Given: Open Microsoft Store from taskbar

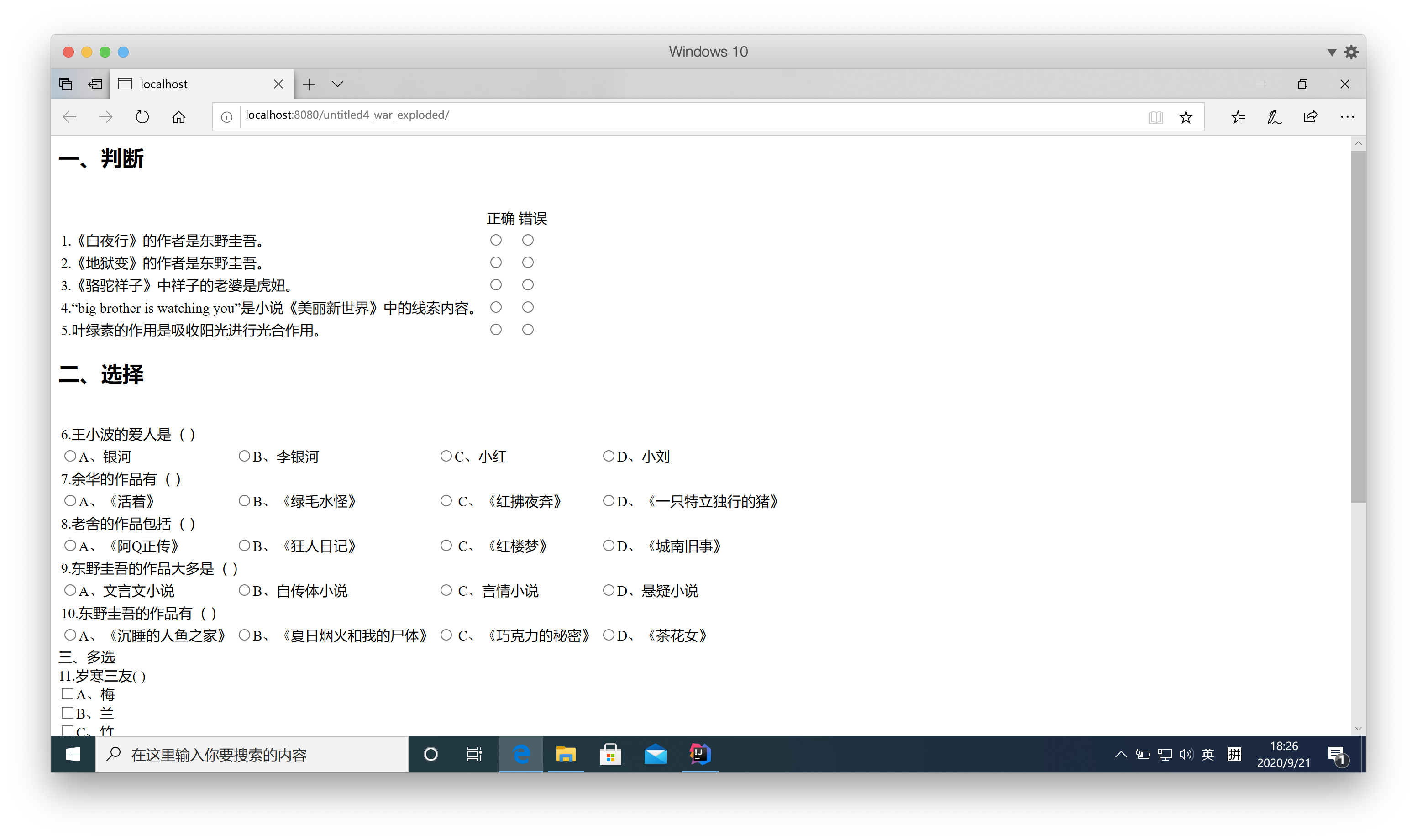Looking at the screenshot, I should pos(611,755).
